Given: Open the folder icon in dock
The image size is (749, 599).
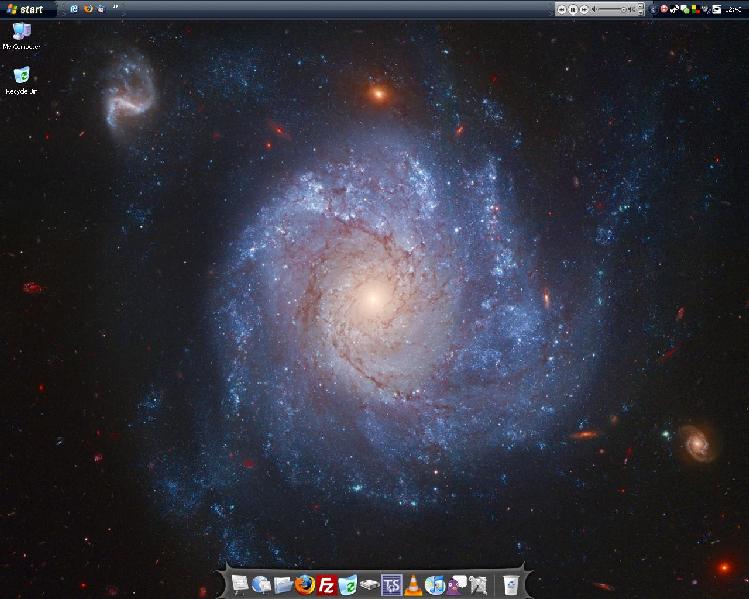Looking at the screenshot, I should [283, 585].
